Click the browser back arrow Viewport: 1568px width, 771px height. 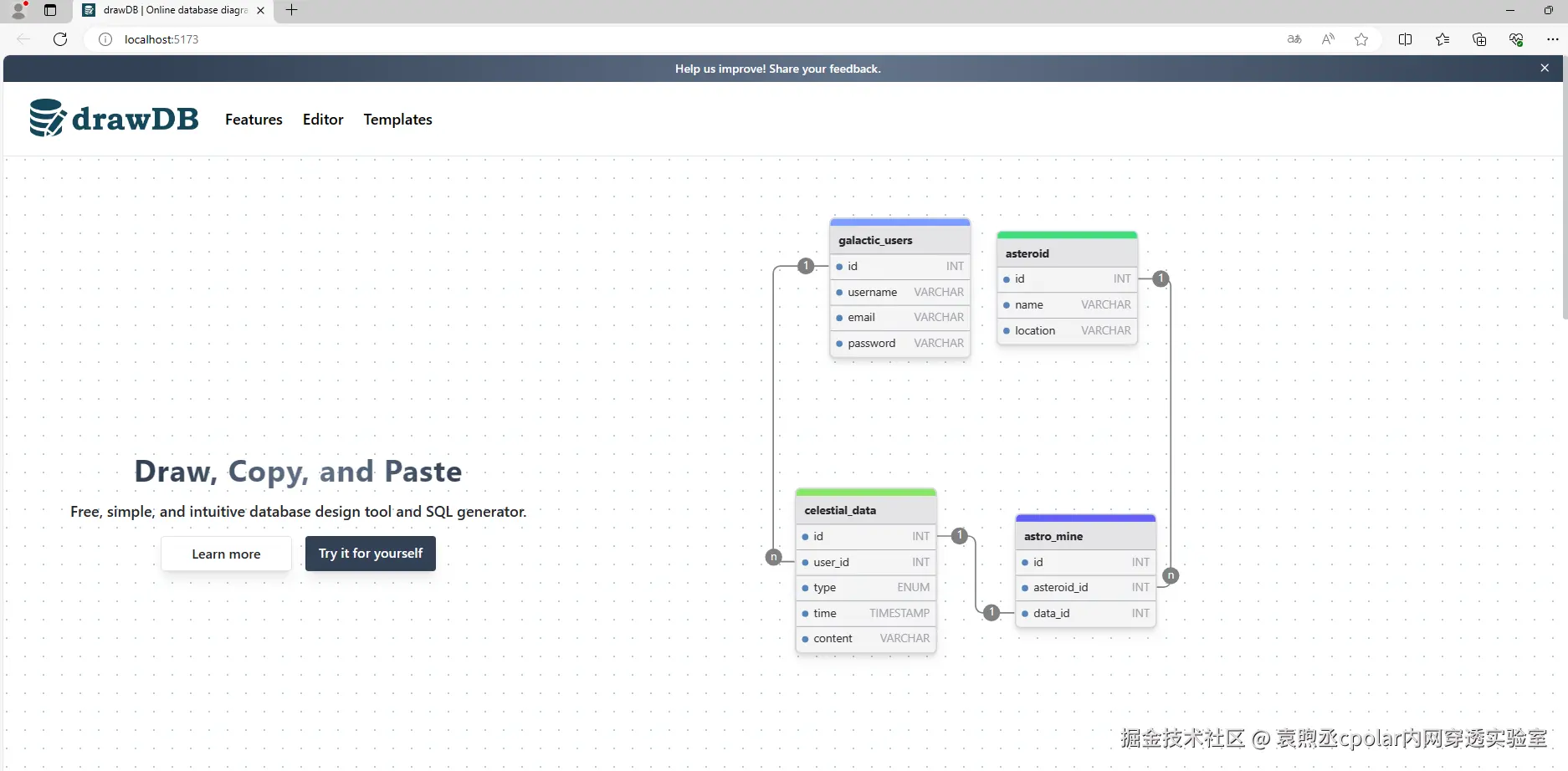pyautogui.click(x=23, y=39)
